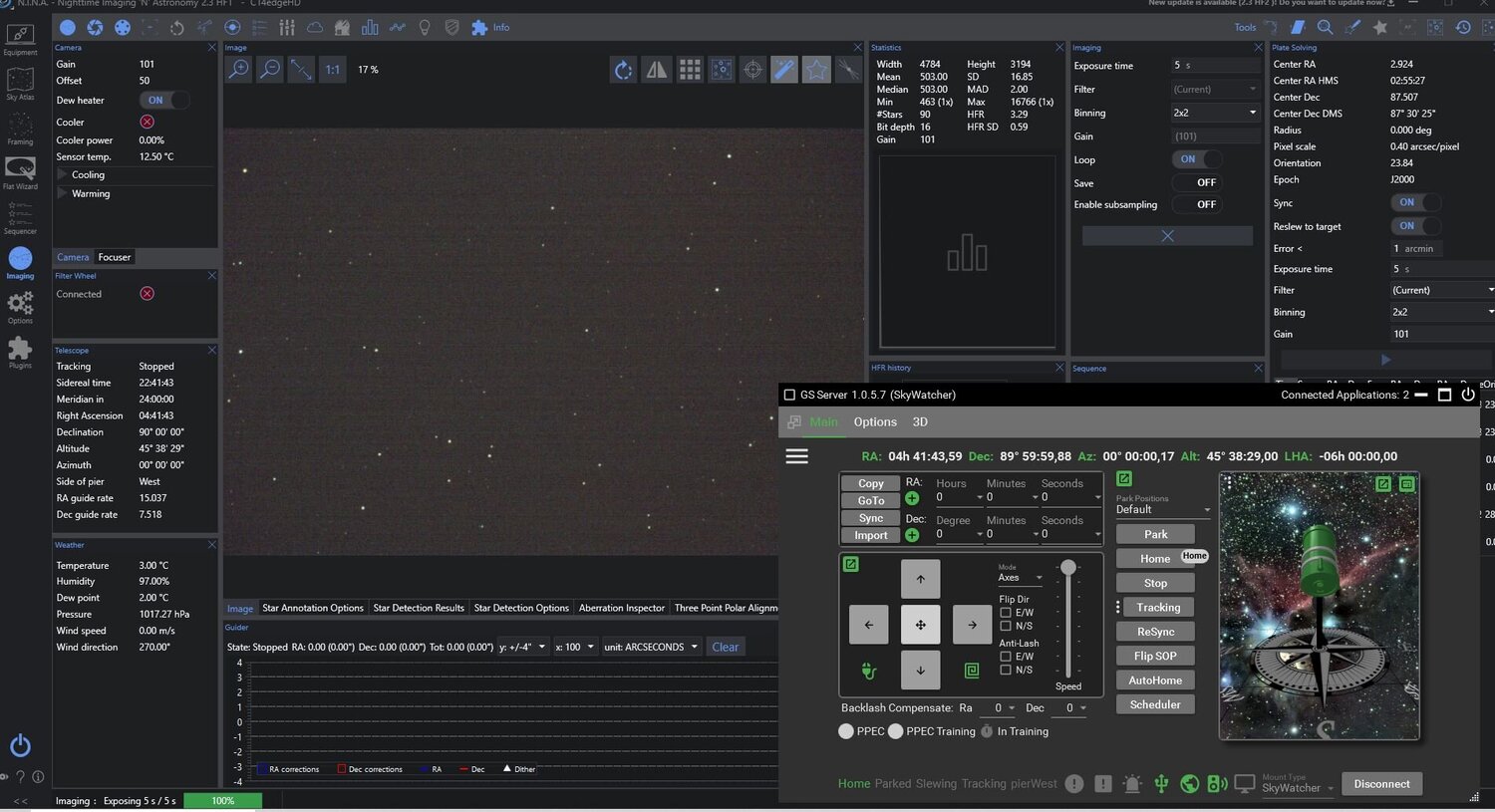Check Anti-Lash N/S checkbox
Screen dimensions: 1495x812
pyautogui.click(x=1006, y=670)
